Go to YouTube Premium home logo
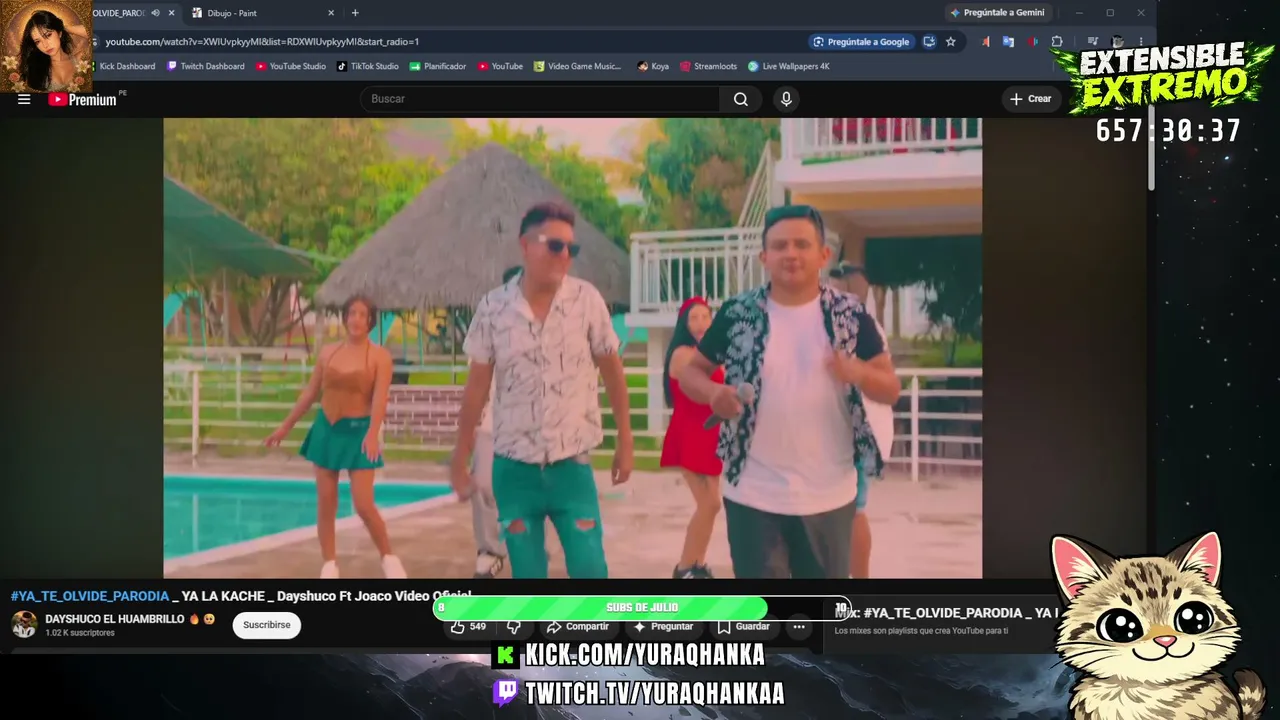This screenshot has width=1280, height=720. click(82, 99)
